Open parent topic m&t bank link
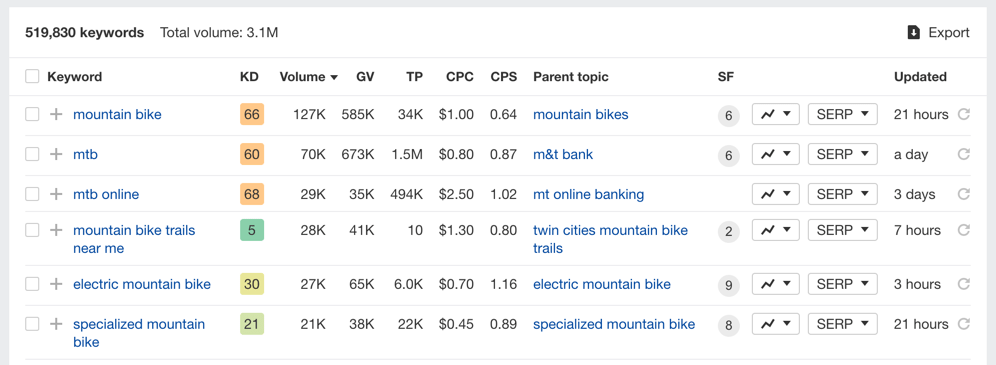Image resolution: width=996 pixels, height=365 pixels. [563, 154]
